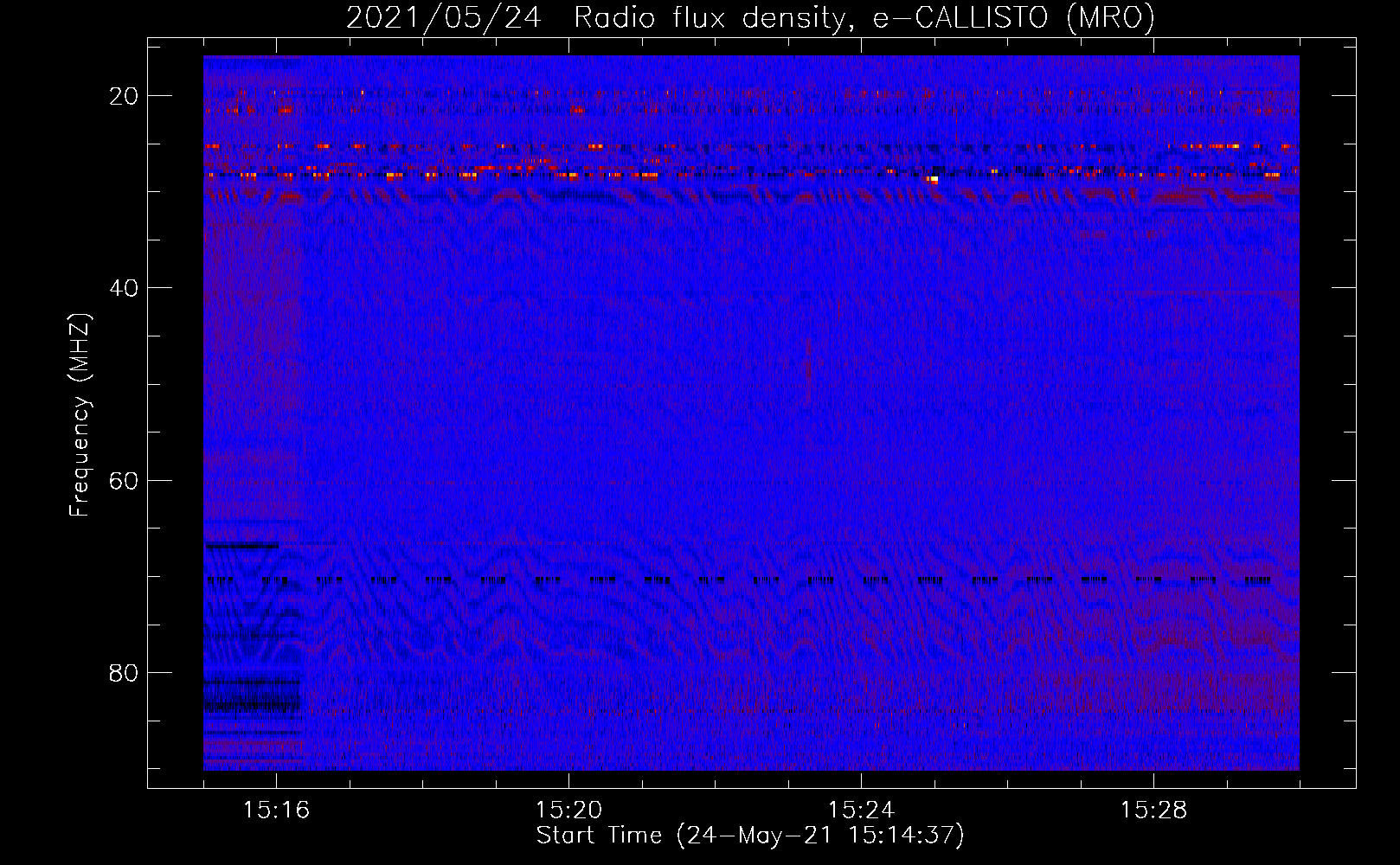The width and height of the screenshot is (1400, 865).
Task: Click the 15:20 time tick label
Action: point(568,810)
